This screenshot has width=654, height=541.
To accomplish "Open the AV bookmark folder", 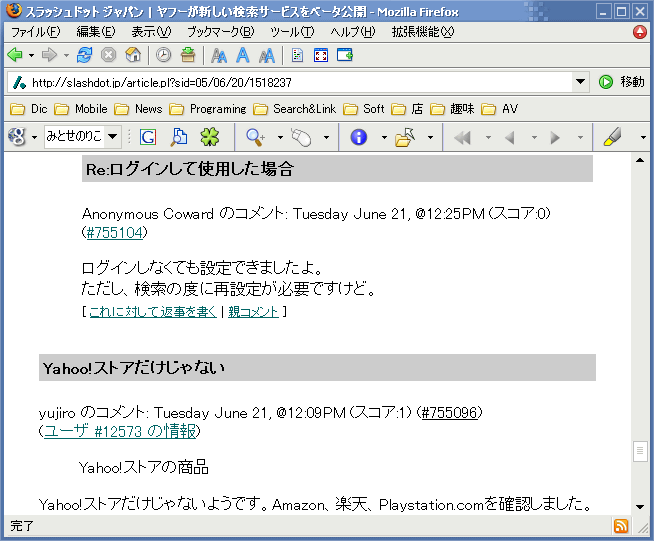I will [499, 109].
